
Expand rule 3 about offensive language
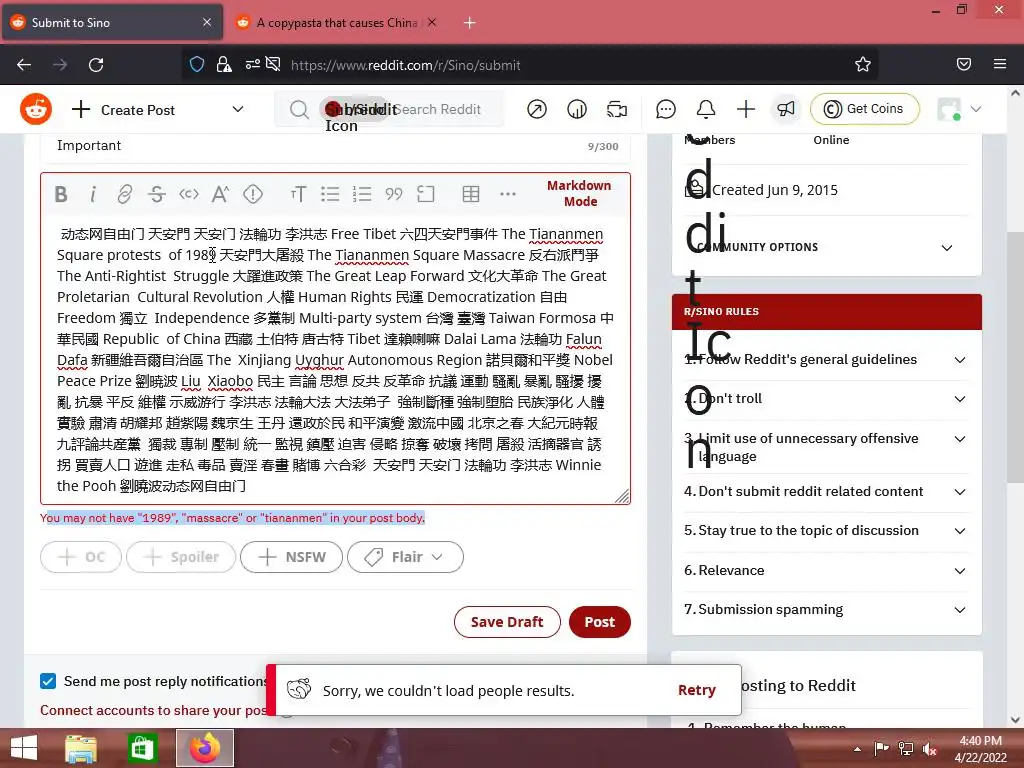click(x=826, y=447)
